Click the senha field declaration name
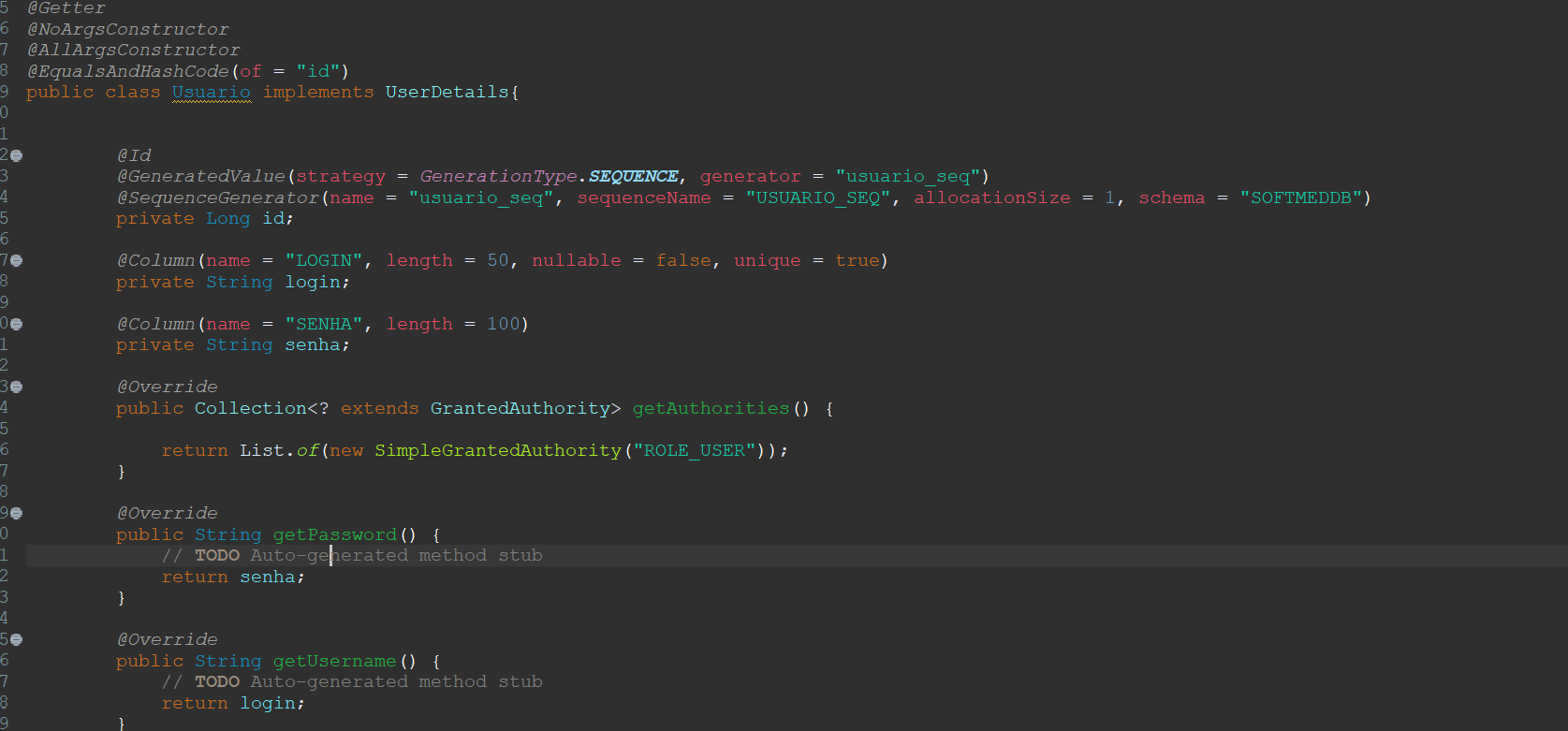 (x=313, y=344)
